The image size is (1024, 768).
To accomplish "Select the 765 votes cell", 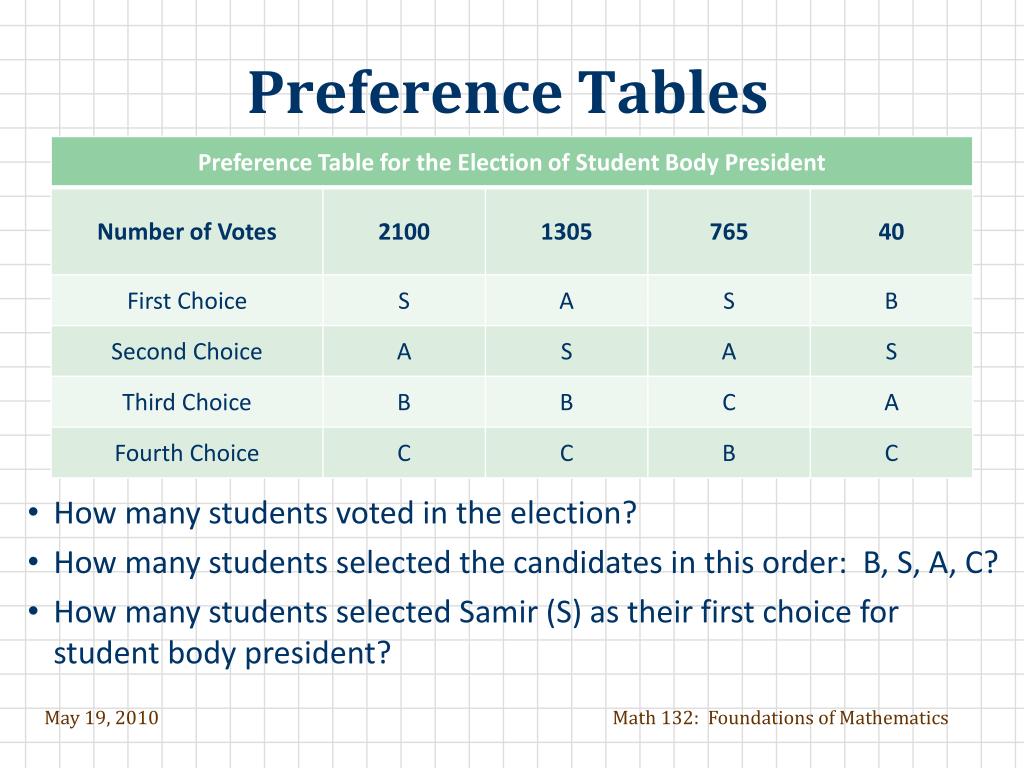I will click(728, 232).
